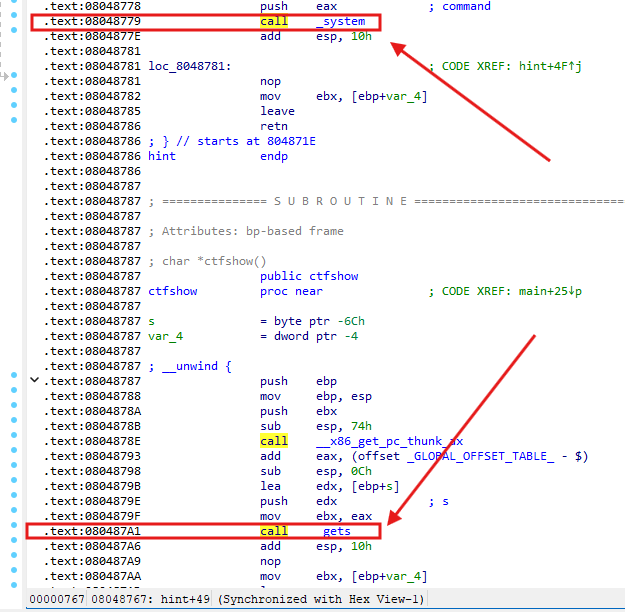Click the push edx instruction
Image resolution: width=625 pixels, height=612 pixels.
[299, 502]
